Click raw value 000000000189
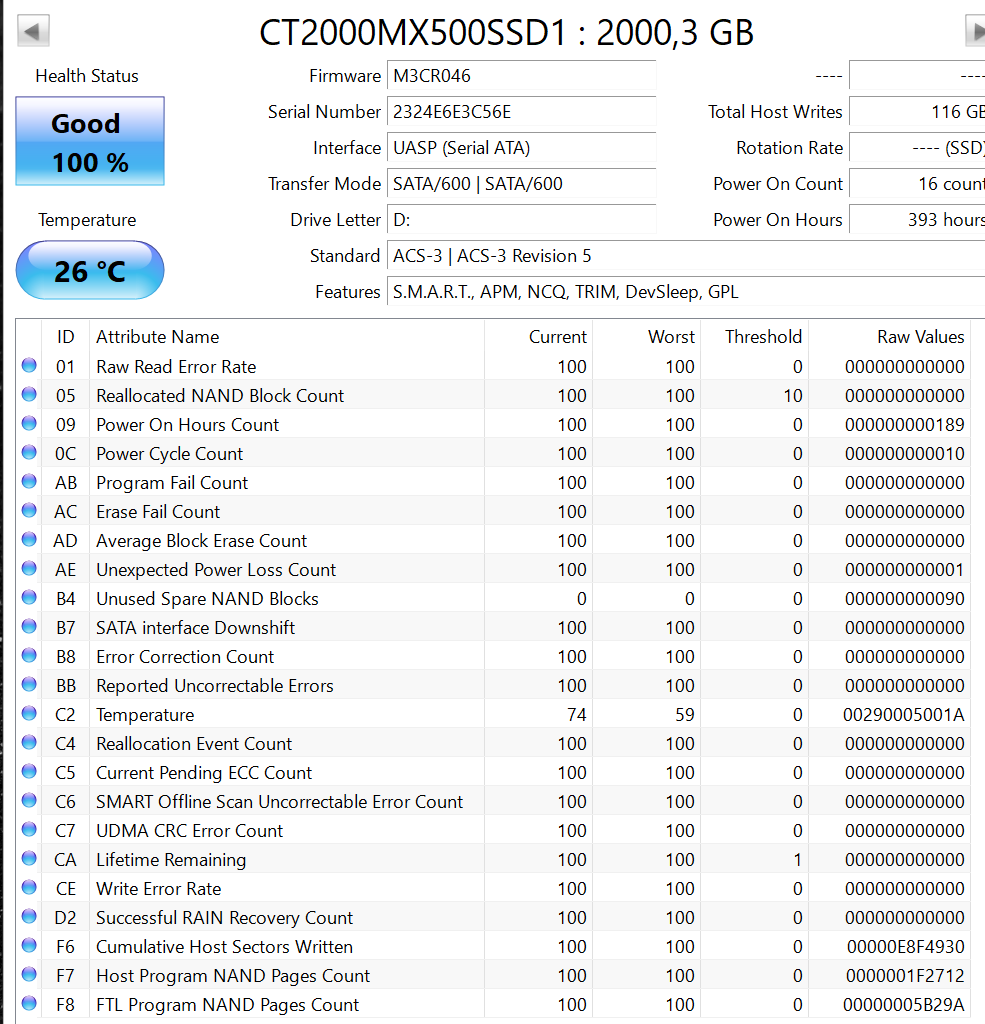The image size is (985, 1024). coord(905,425)
